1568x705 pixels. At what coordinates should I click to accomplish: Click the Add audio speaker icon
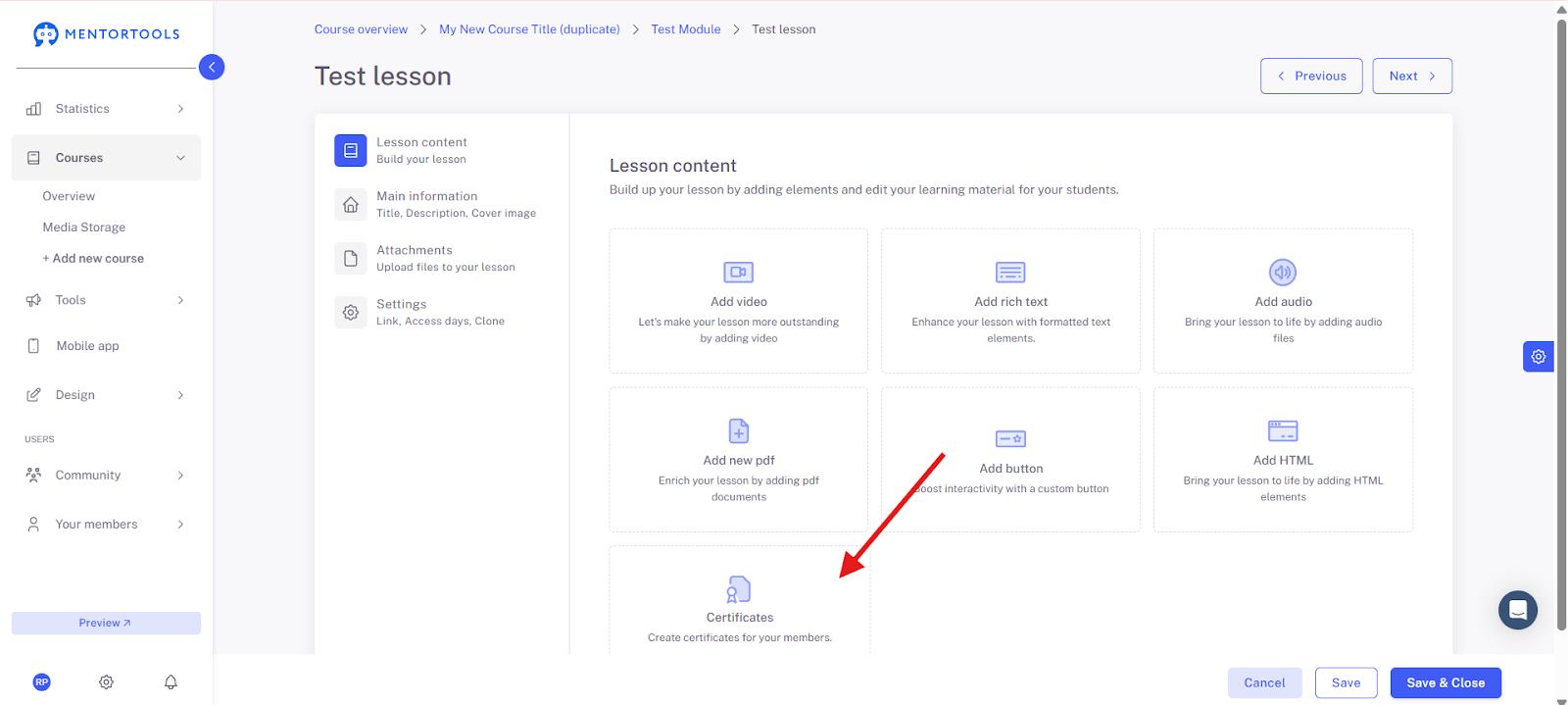[1283, 272]
